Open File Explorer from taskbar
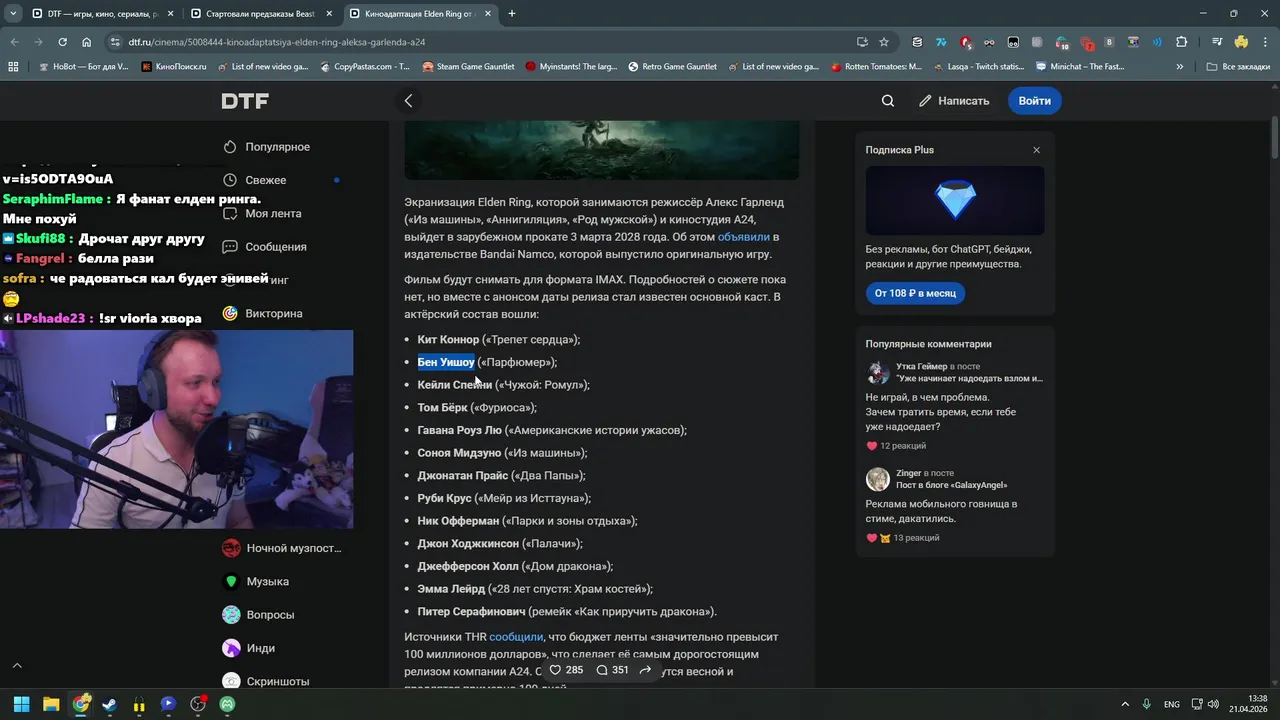This screenshot has height=720, width=1280. tap(51, 704)
